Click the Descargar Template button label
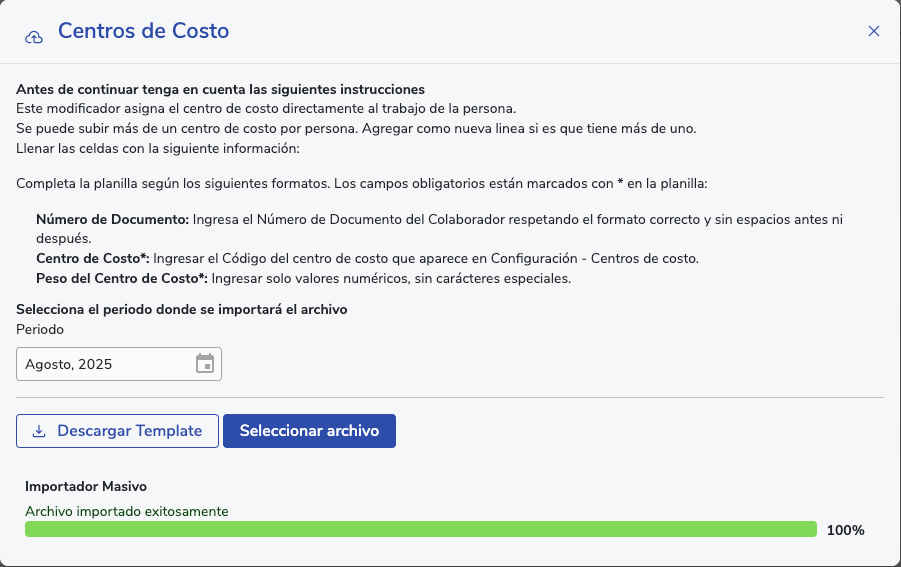Viewport: 901px width, 567px height. pyautogui.click(x=129, y=431)
